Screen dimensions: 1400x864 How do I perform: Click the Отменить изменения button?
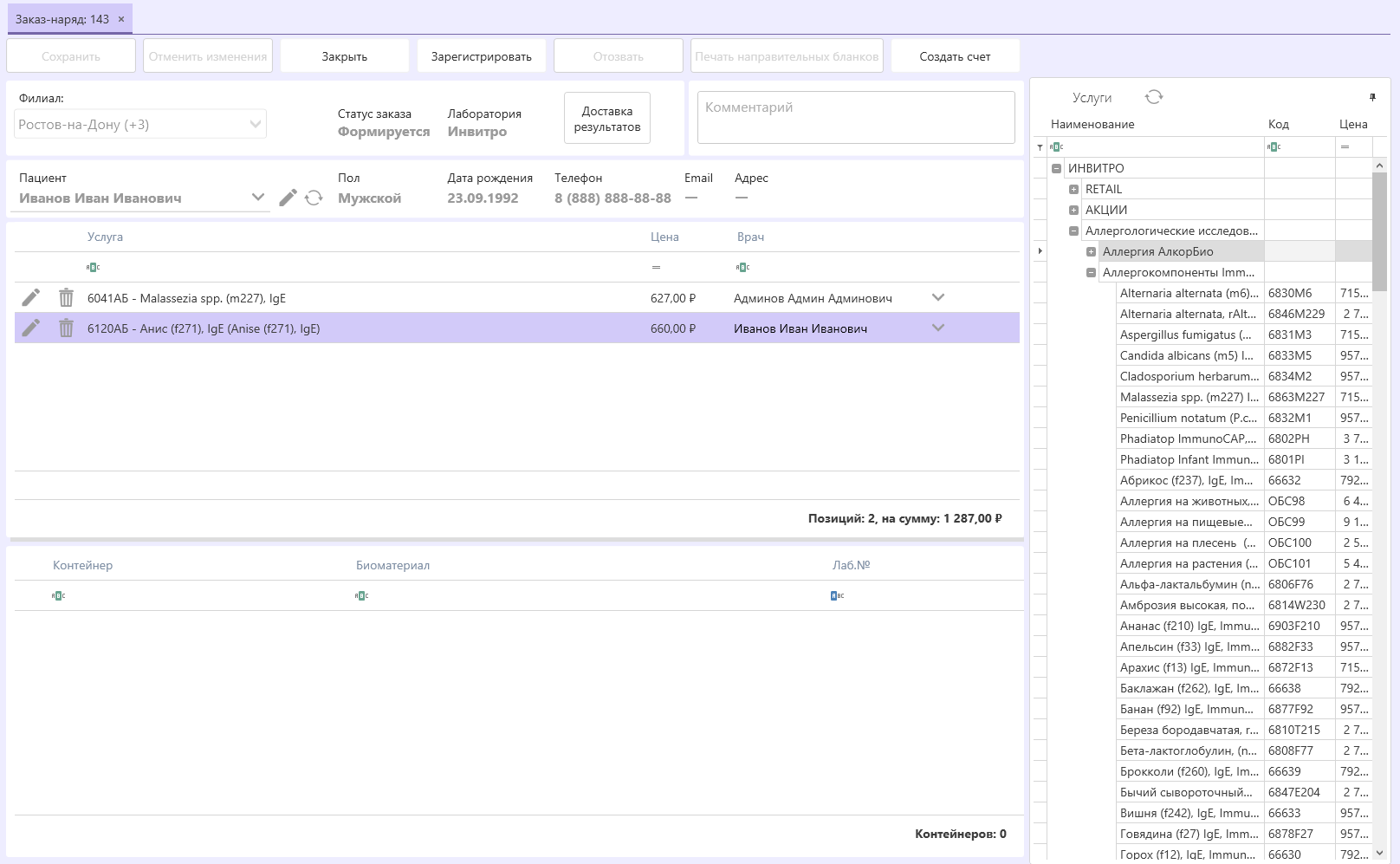208,56
